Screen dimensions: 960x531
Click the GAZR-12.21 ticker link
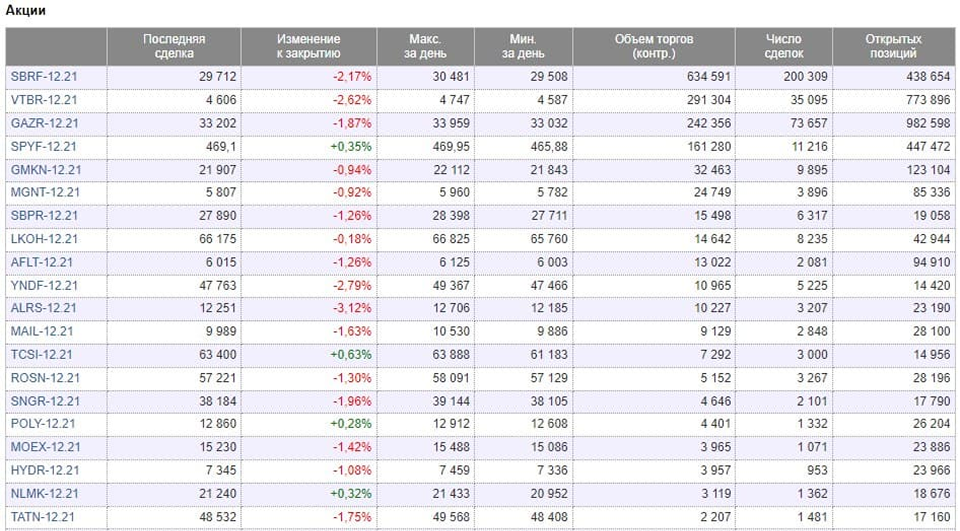click(44, 122)
